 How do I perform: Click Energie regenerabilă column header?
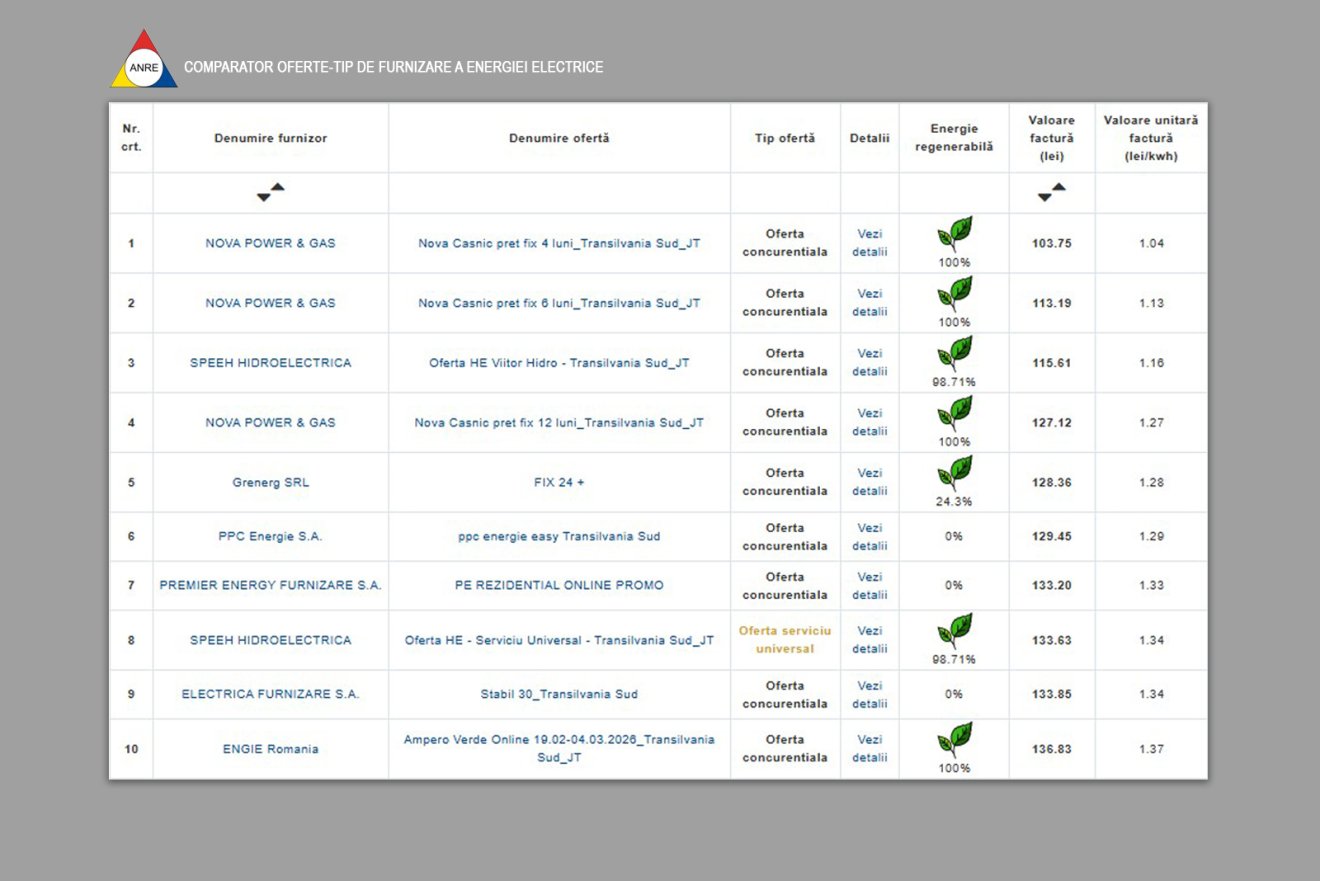(954, 138)
